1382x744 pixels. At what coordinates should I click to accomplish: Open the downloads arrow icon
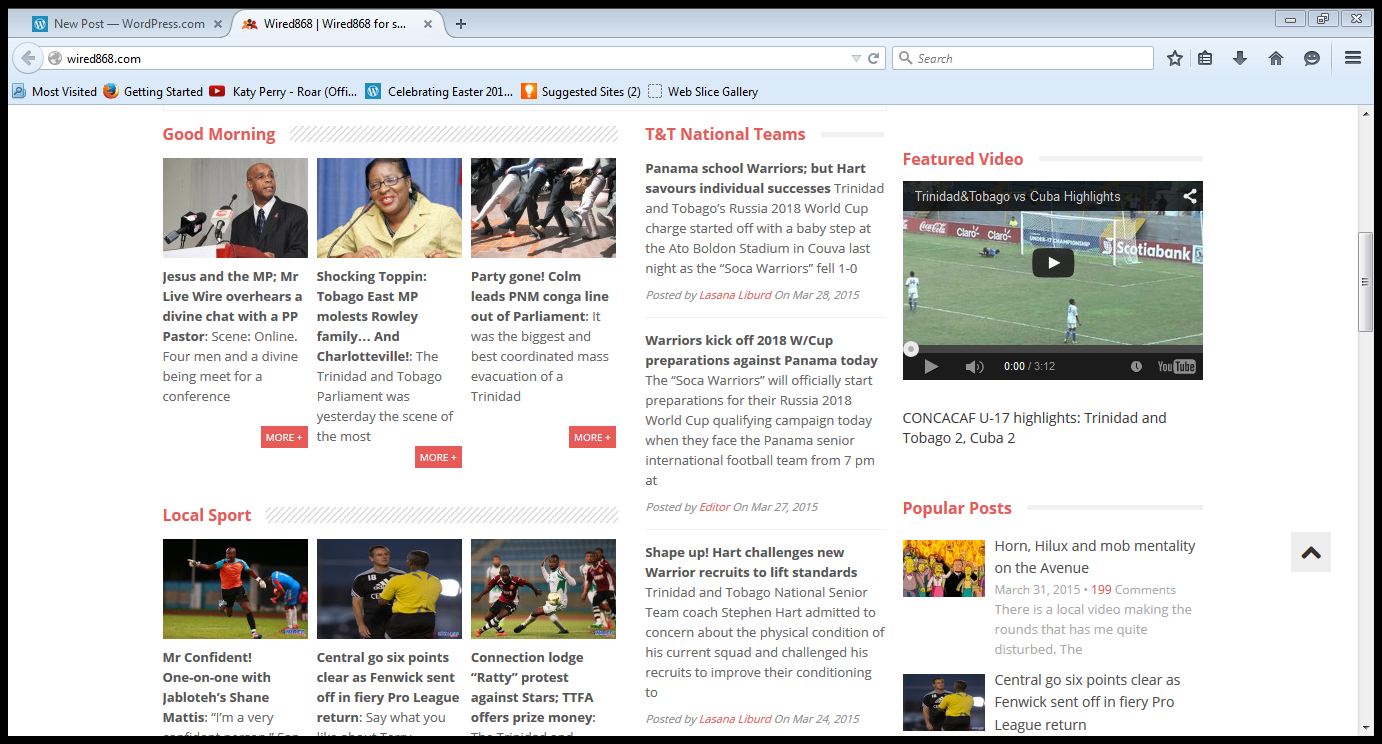[x=1240, y=59]
